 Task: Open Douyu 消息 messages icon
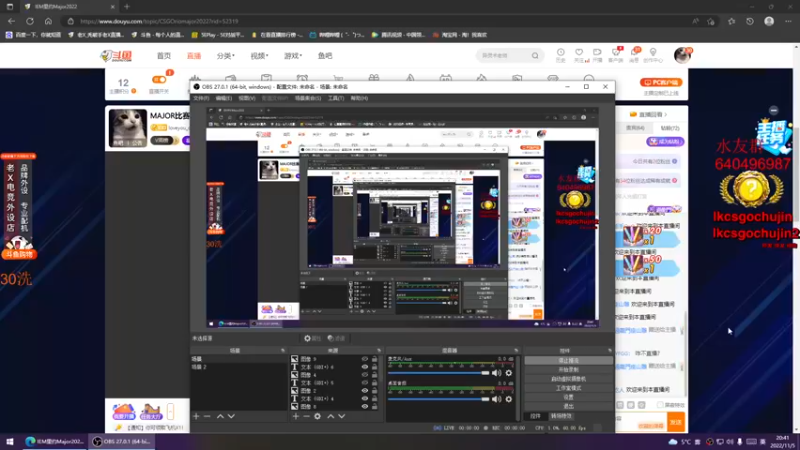point(634,55)
